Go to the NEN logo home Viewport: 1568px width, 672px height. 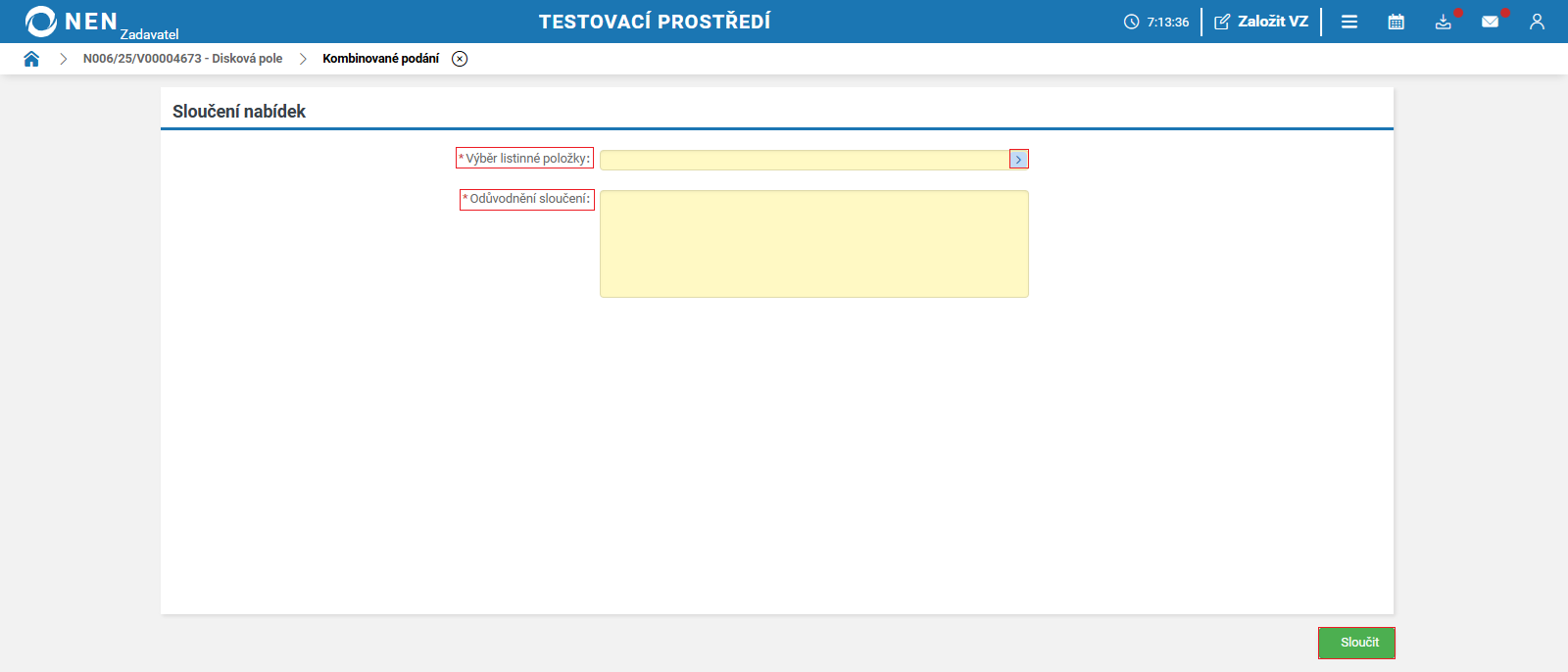tap(71, 21)
